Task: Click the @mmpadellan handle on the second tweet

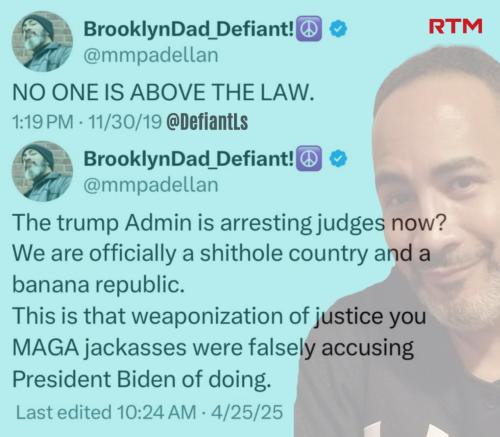Action: (151, 185)
